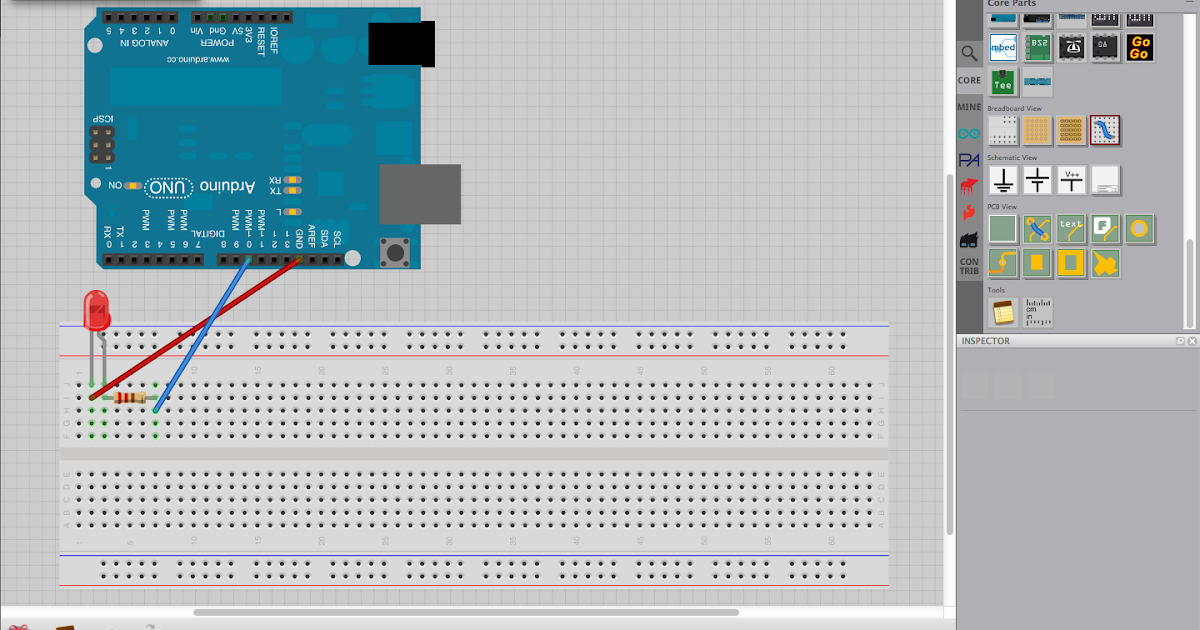1200x630 pixels.
Task: Switch to the MINE parts tab
Action: point(970,106)
